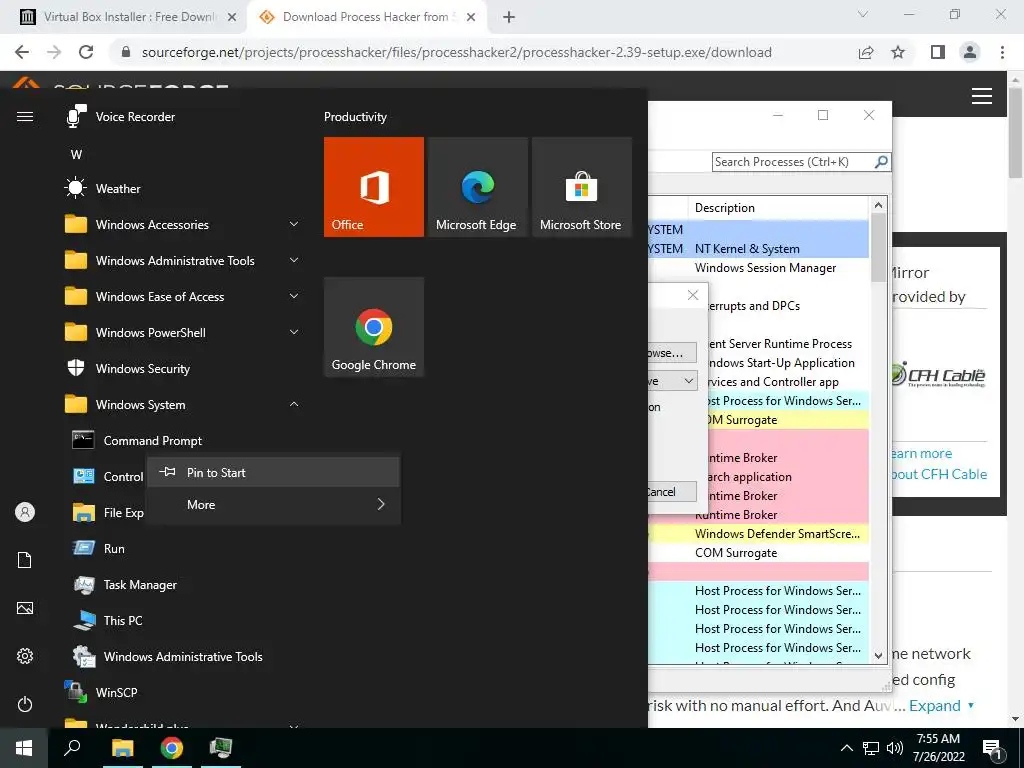Screen dimensions: 1024x768
Task: Open the user account icon in Start sidebar
Action: click(x=25, y=512)
